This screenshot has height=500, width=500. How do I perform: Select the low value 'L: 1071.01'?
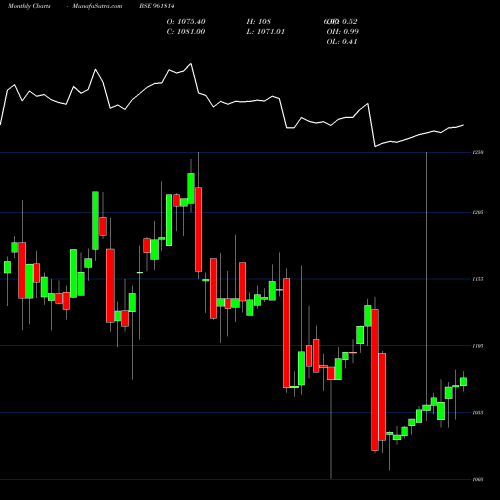[x=266, y=32]
